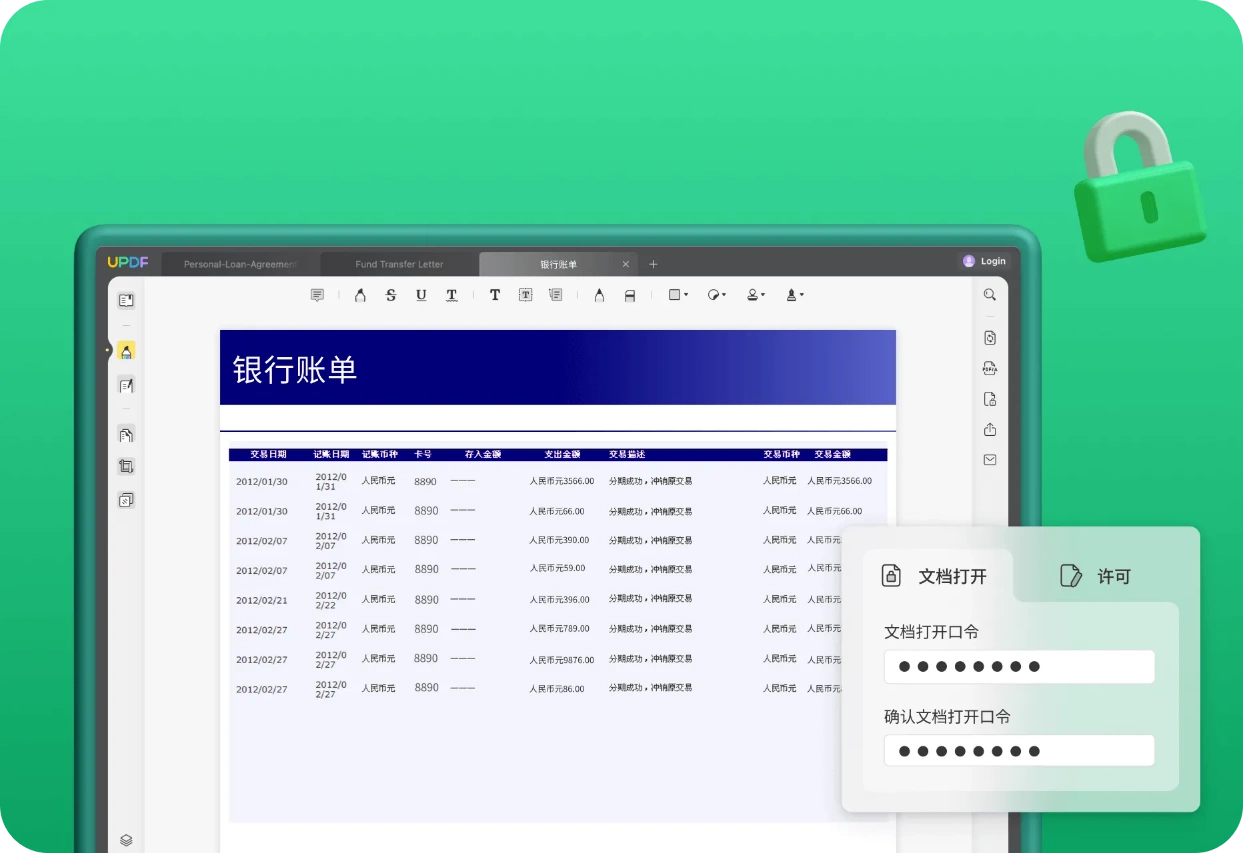This screenshot has width=1243, height=853.
Task: Open the layers icon at bottom left
Action: (x=126, y=840)
